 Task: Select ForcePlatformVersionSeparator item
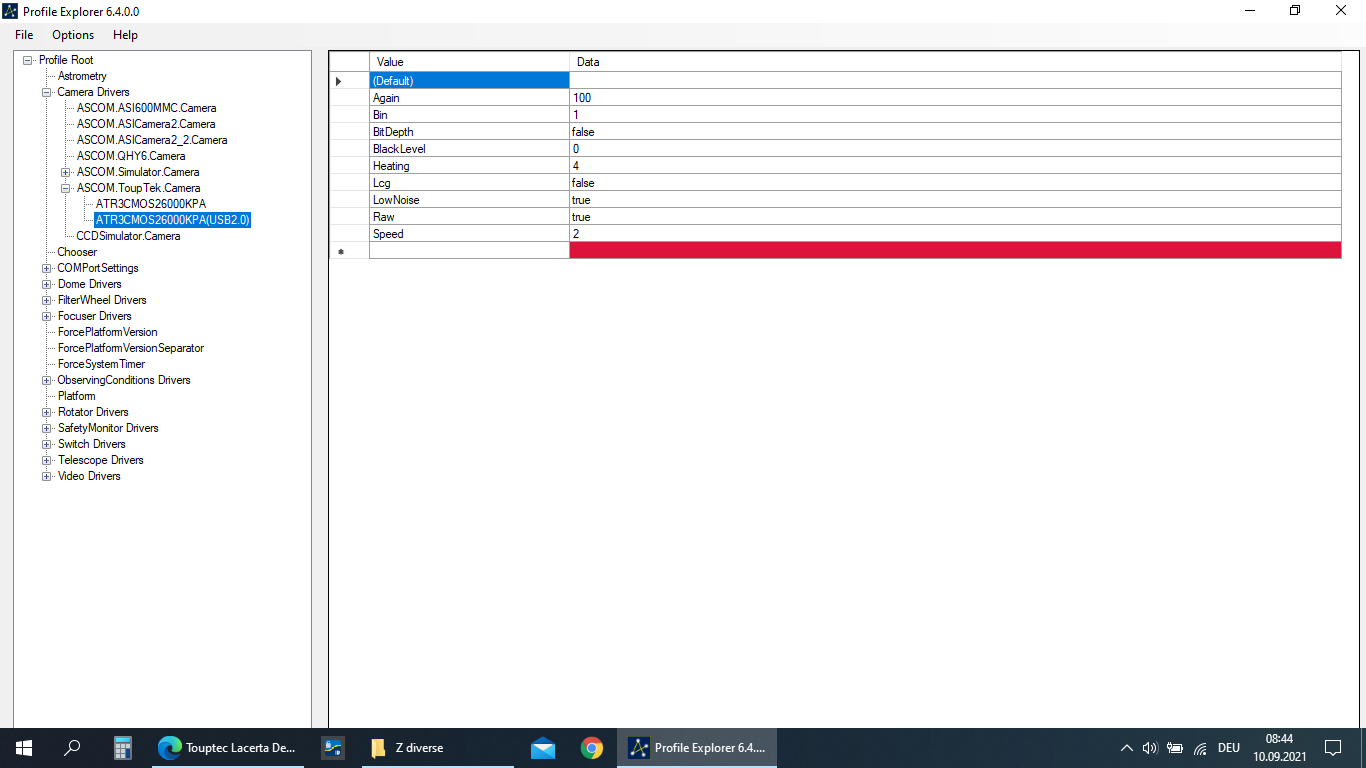coord(130,348)
